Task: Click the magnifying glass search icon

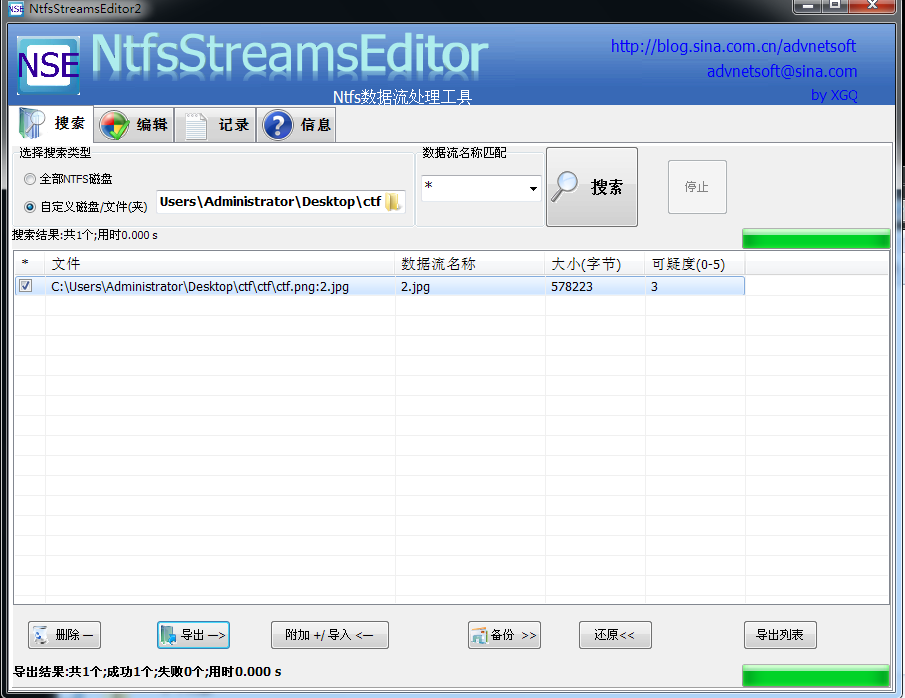Action: [566, 187]
